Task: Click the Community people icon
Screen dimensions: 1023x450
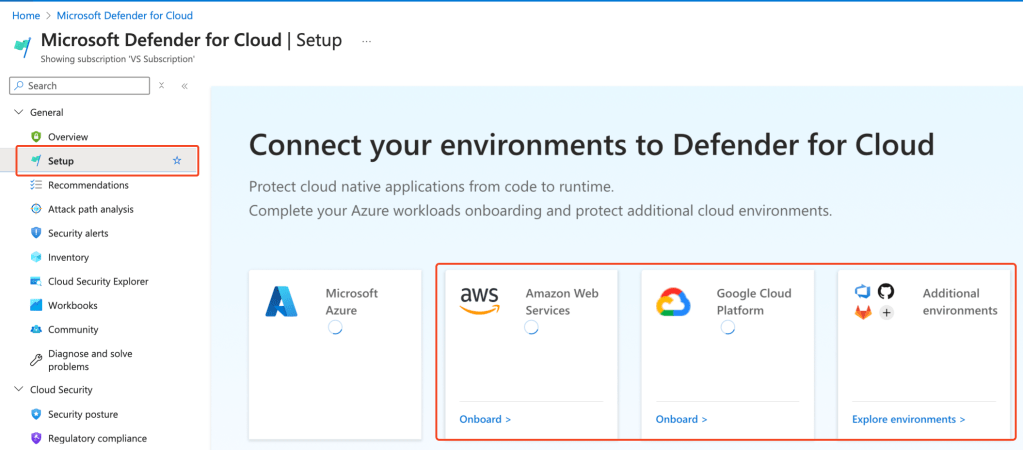Action: (x=36, y=329)
